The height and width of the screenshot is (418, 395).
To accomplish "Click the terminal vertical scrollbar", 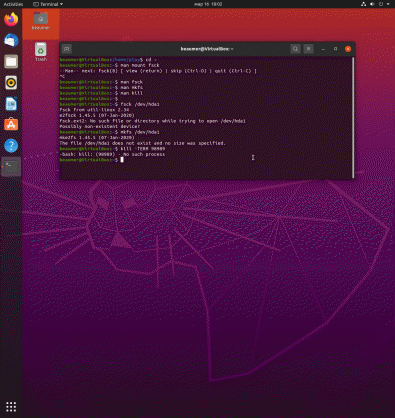I will (x=353, y=117).
